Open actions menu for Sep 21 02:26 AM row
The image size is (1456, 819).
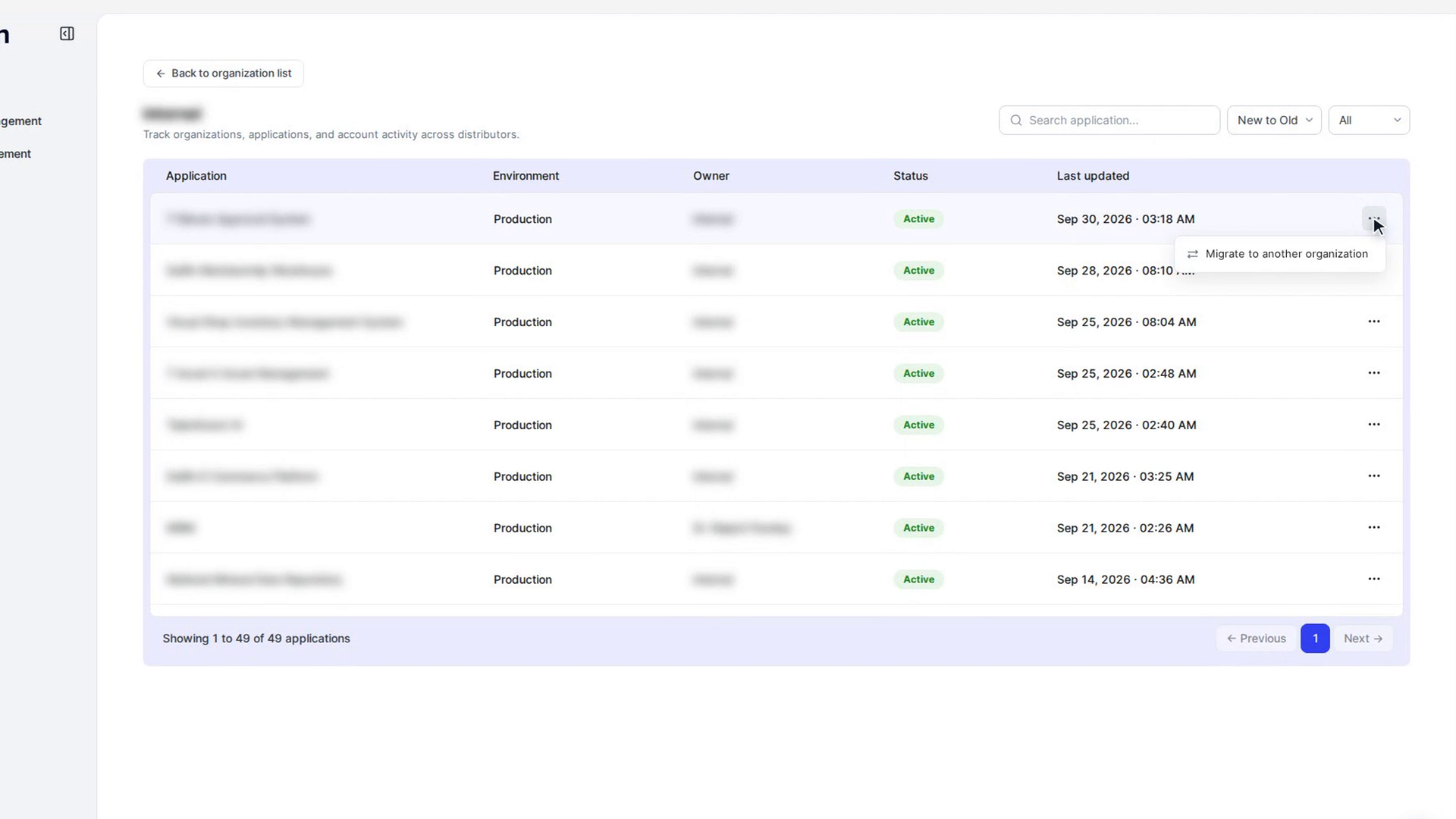pyautogui.click(x=1373, y=528)
